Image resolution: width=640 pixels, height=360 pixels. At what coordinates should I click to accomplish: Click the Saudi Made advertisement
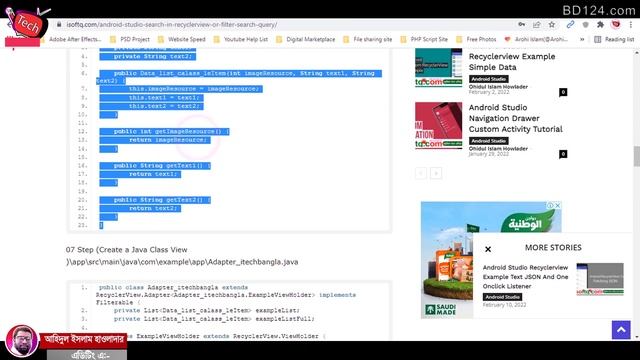[447, 260]
